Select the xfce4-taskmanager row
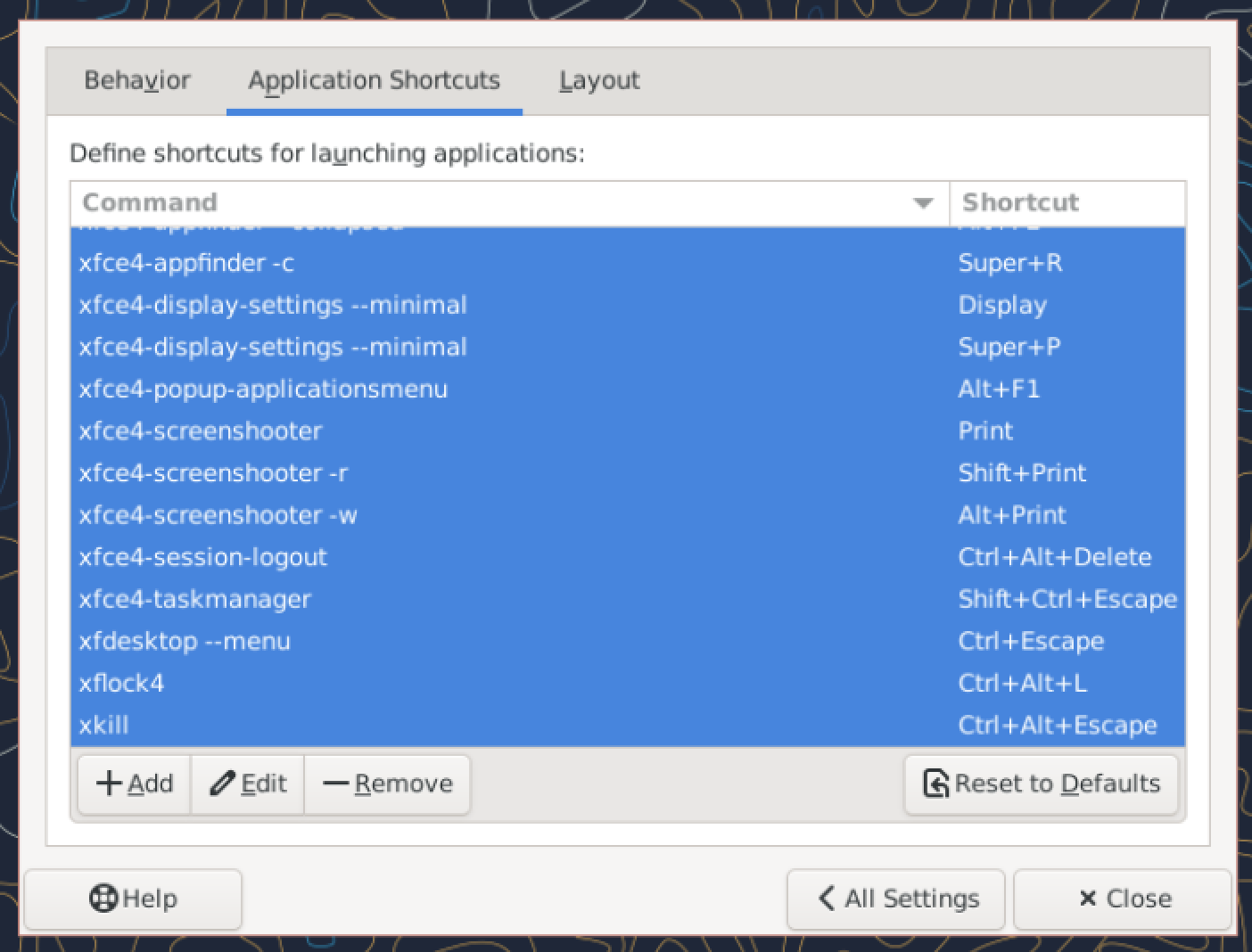 click(x=195, y=599)
